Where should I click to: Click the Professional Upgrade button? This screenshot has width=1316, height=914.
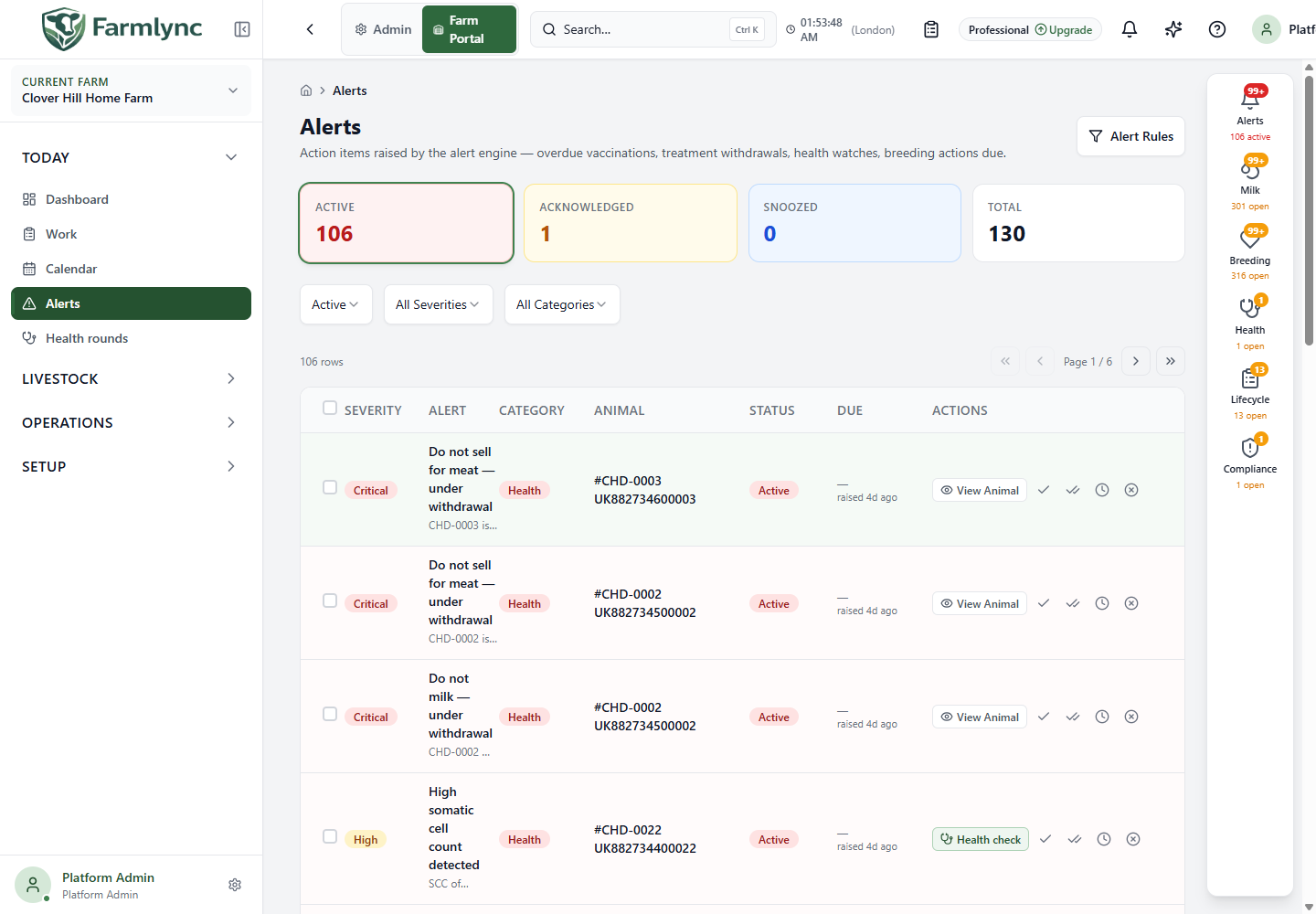(1030, 29)
